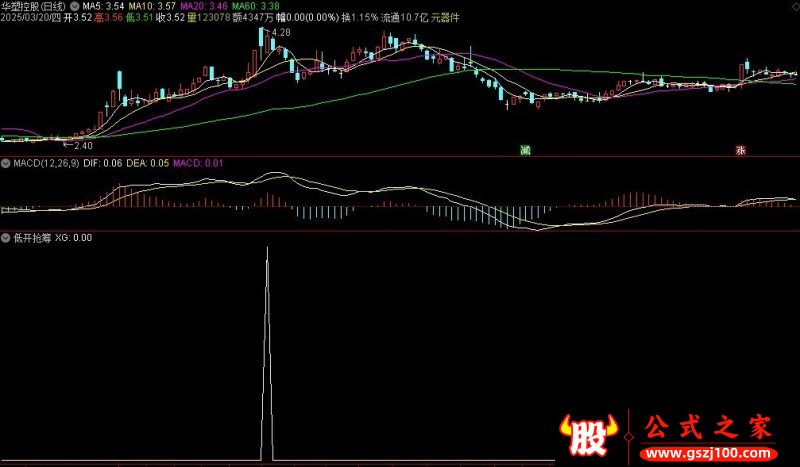Select the 华塑控股(日线) stock title
Screen dimensions: 800x467
tap(34, 6)
